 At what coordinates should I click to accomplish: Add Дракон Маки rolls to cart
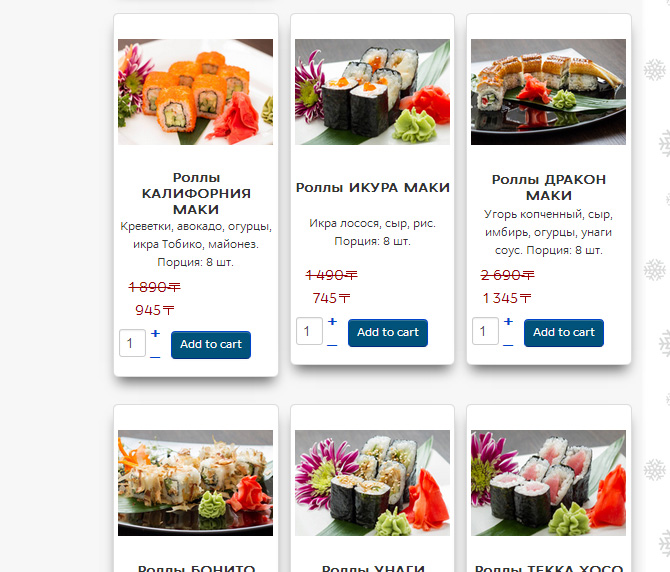tap(564, 332)
